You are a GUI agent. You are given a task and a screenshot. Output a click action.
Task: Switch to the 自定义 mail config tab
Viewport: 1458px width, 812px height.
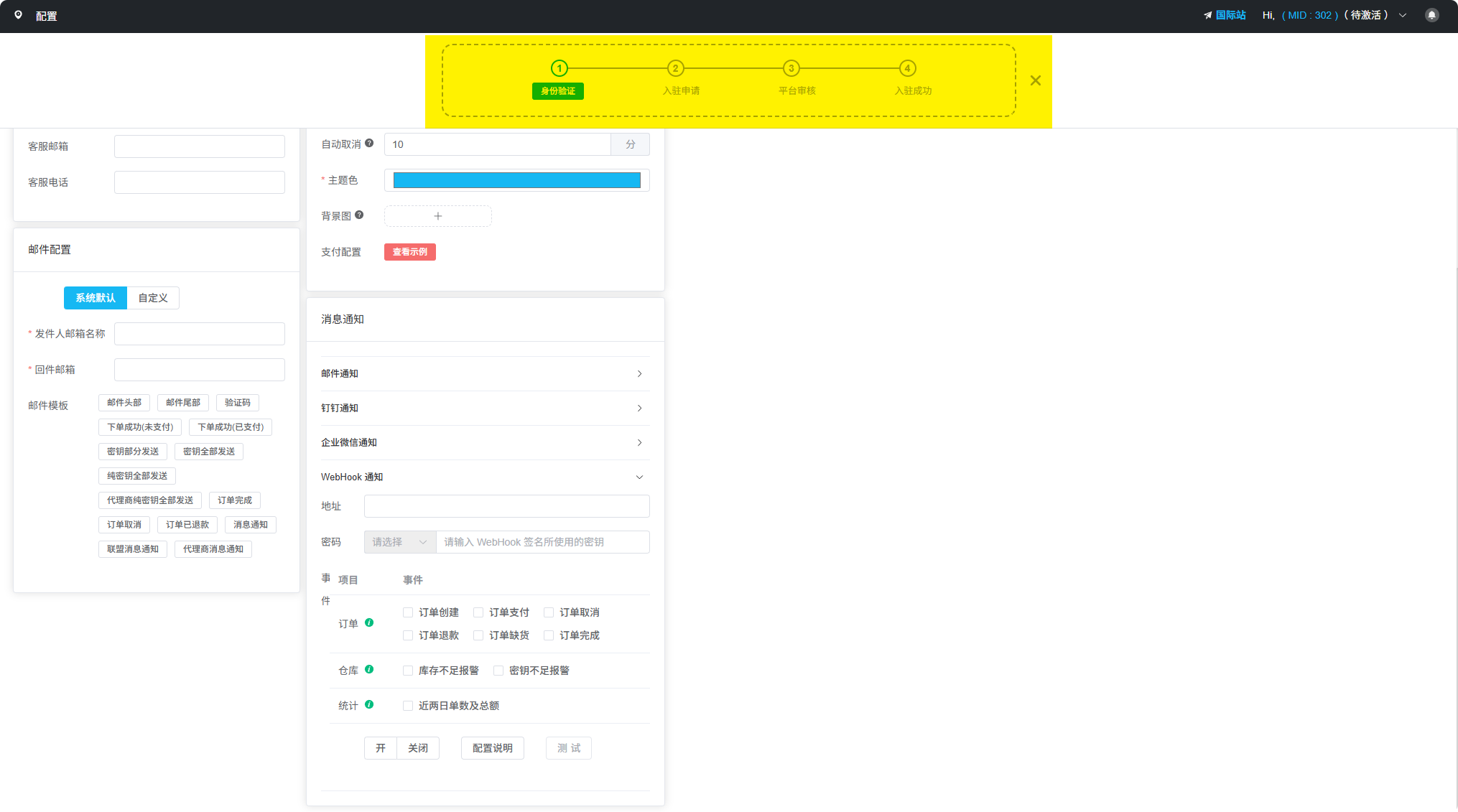click(153, 298)
